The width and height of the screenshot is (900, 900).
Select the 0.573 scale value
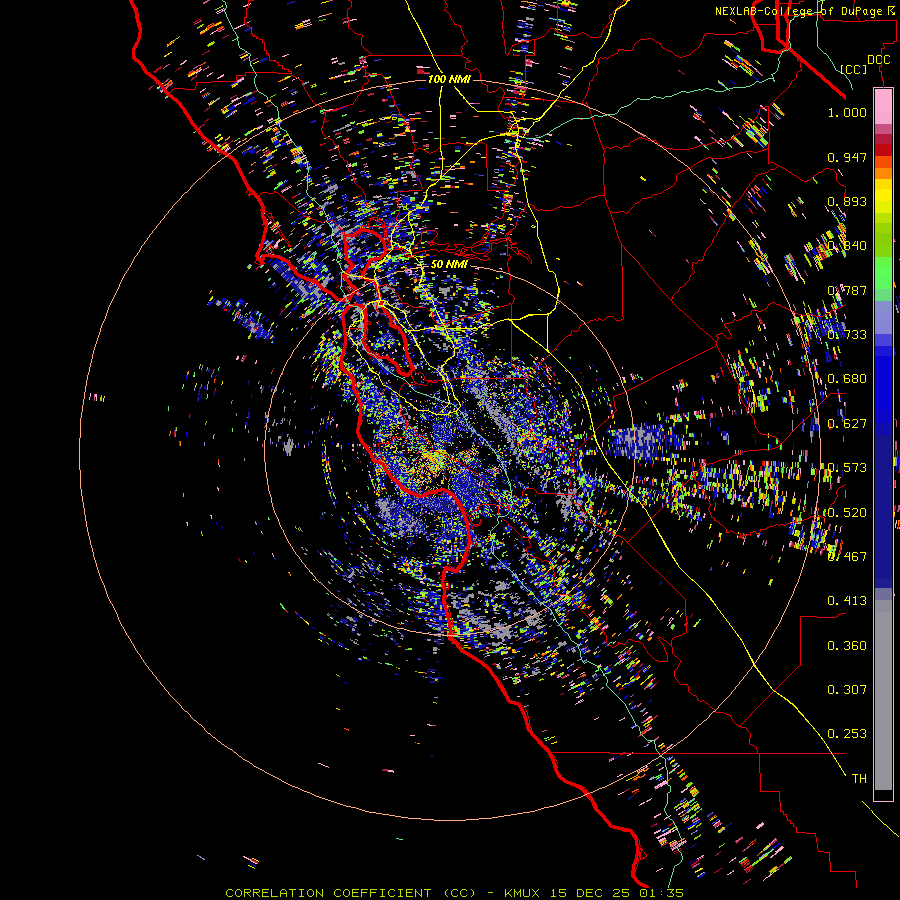coord(847,468)
